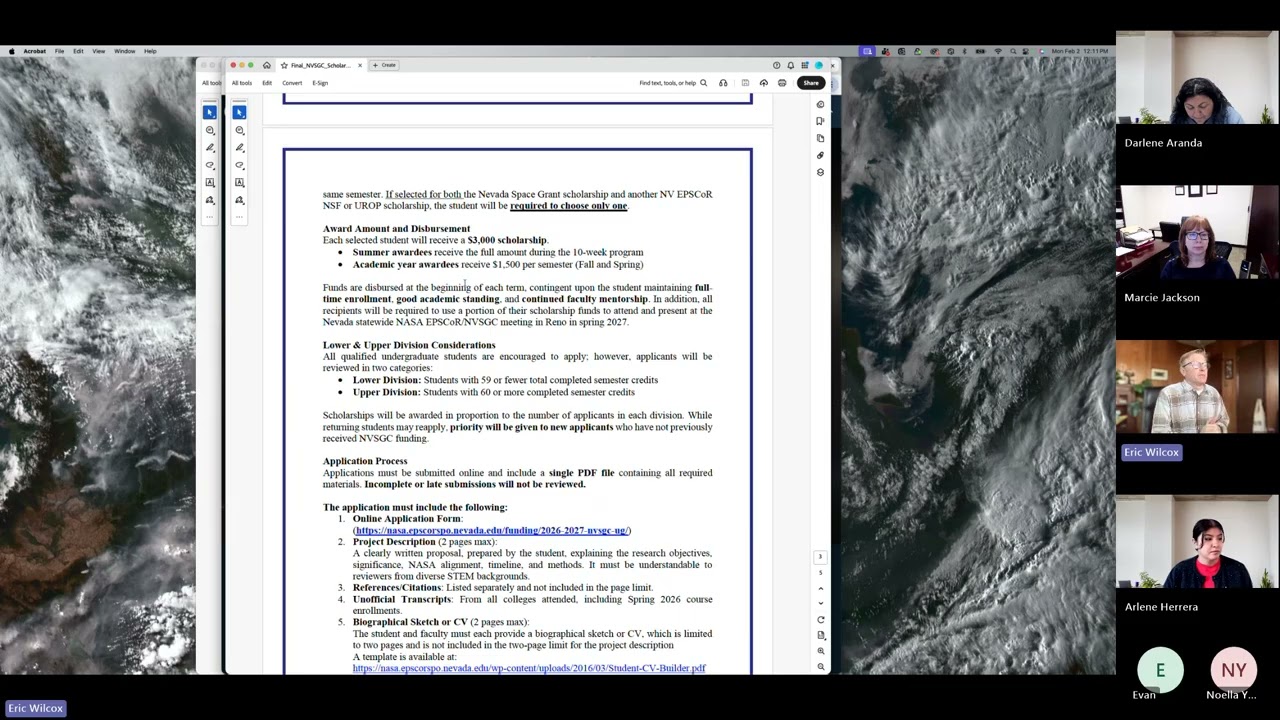Print the document with printer icon

782,83
